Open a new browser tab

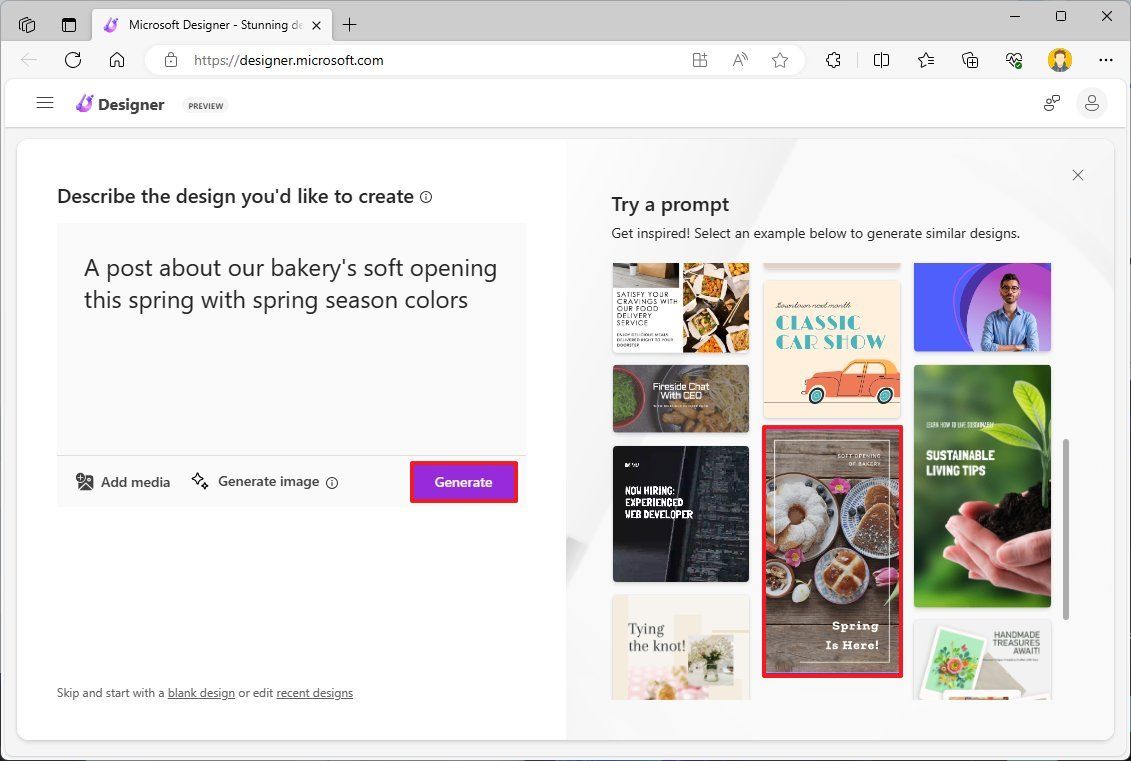click(x=350, y=25)
